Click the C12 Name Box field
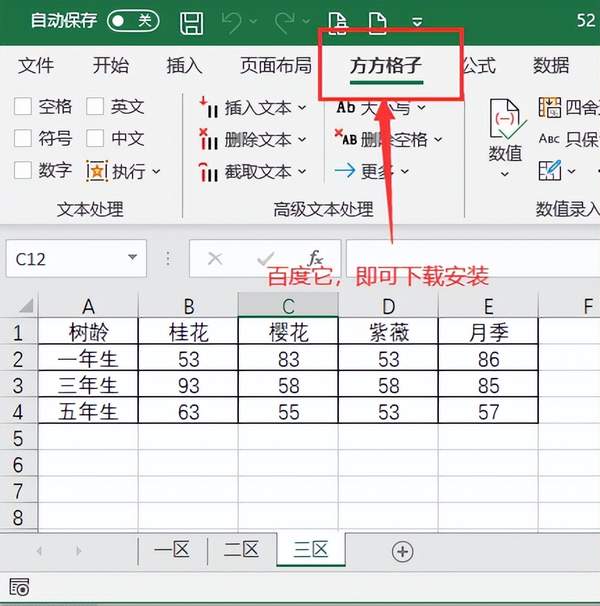This screenshot has height=606, width=600. click(x=76, y=258)
